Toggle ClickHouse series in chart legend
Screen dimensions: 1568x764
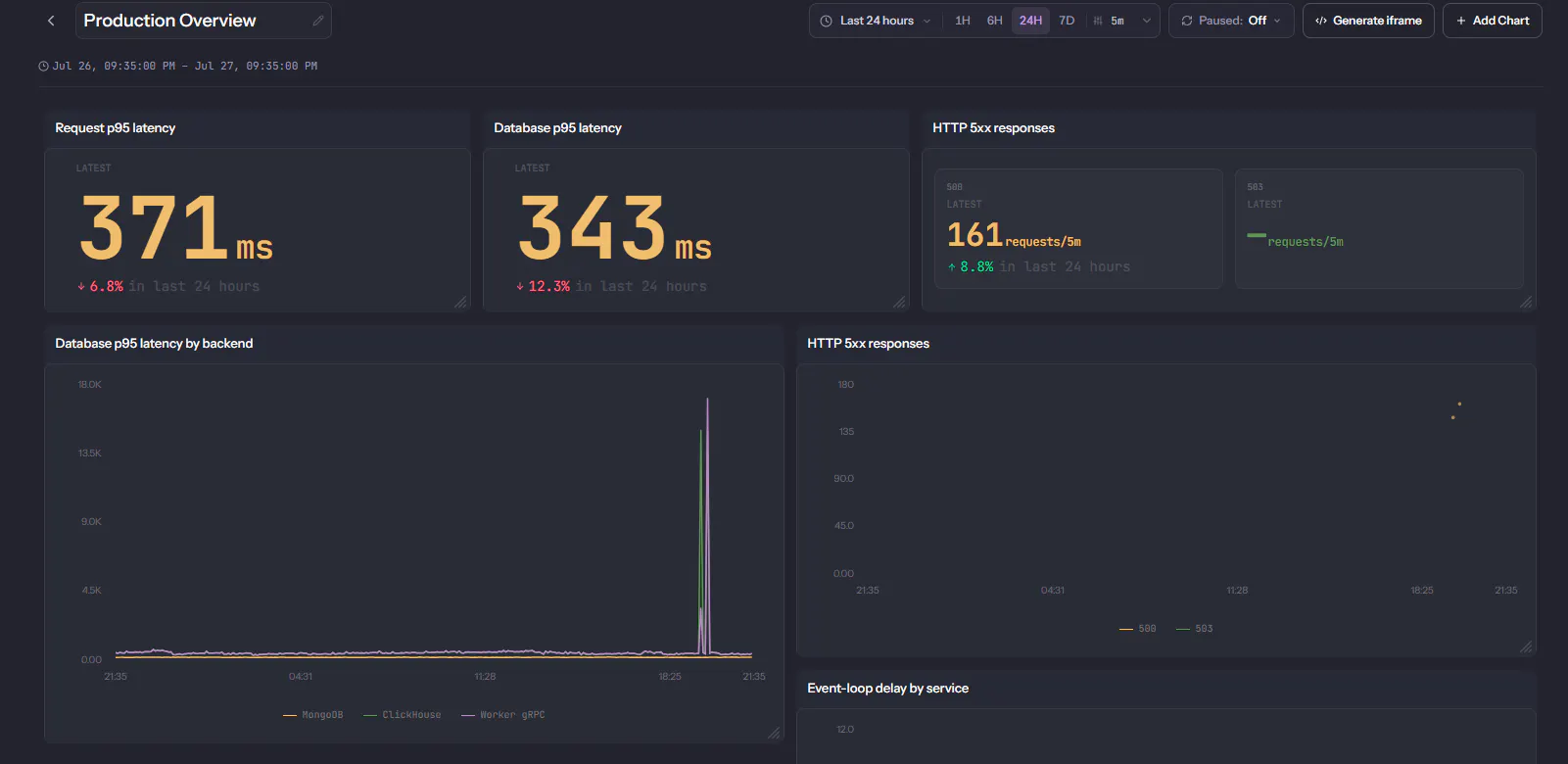click(x=403, y=715)
